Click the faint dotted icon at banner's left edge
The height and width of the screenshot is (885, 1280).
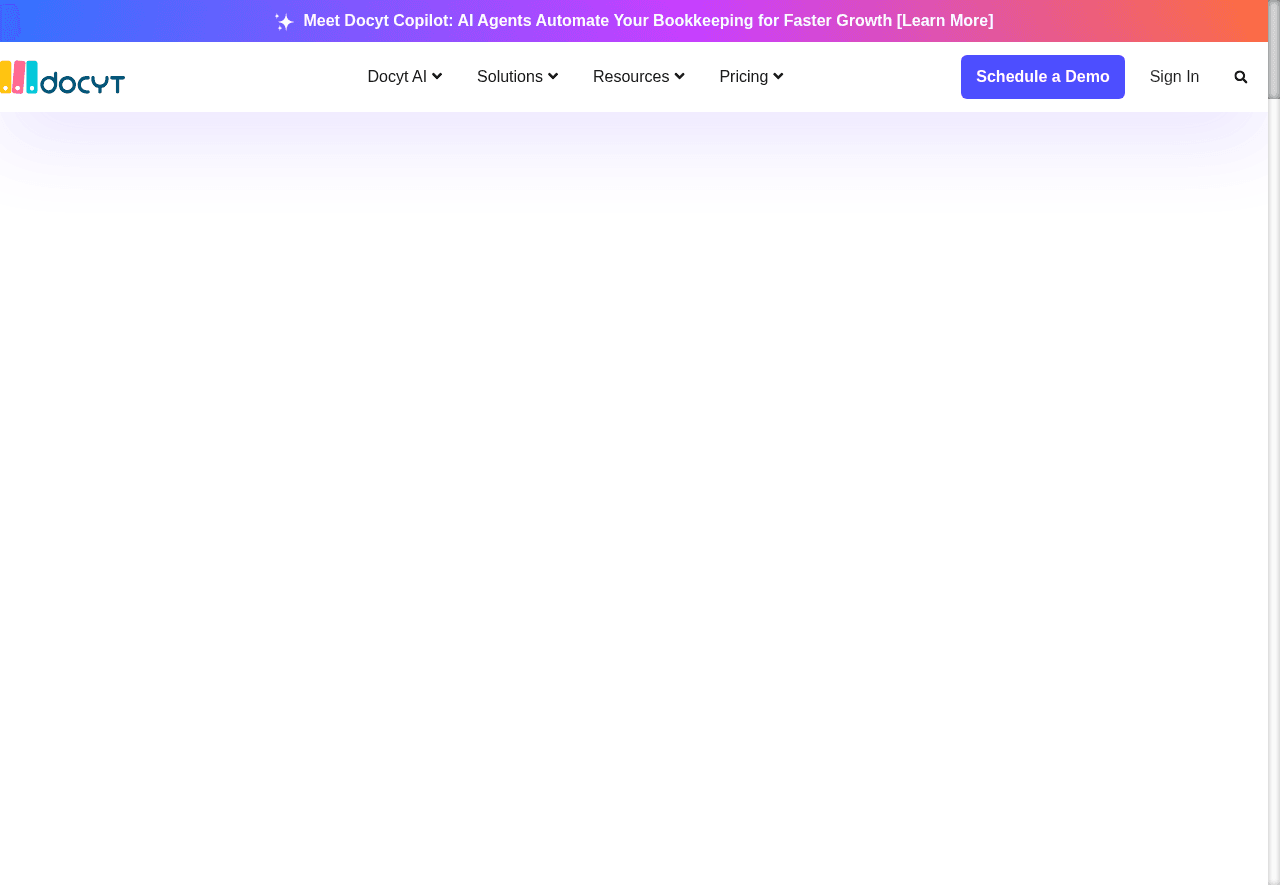point(10,21)
